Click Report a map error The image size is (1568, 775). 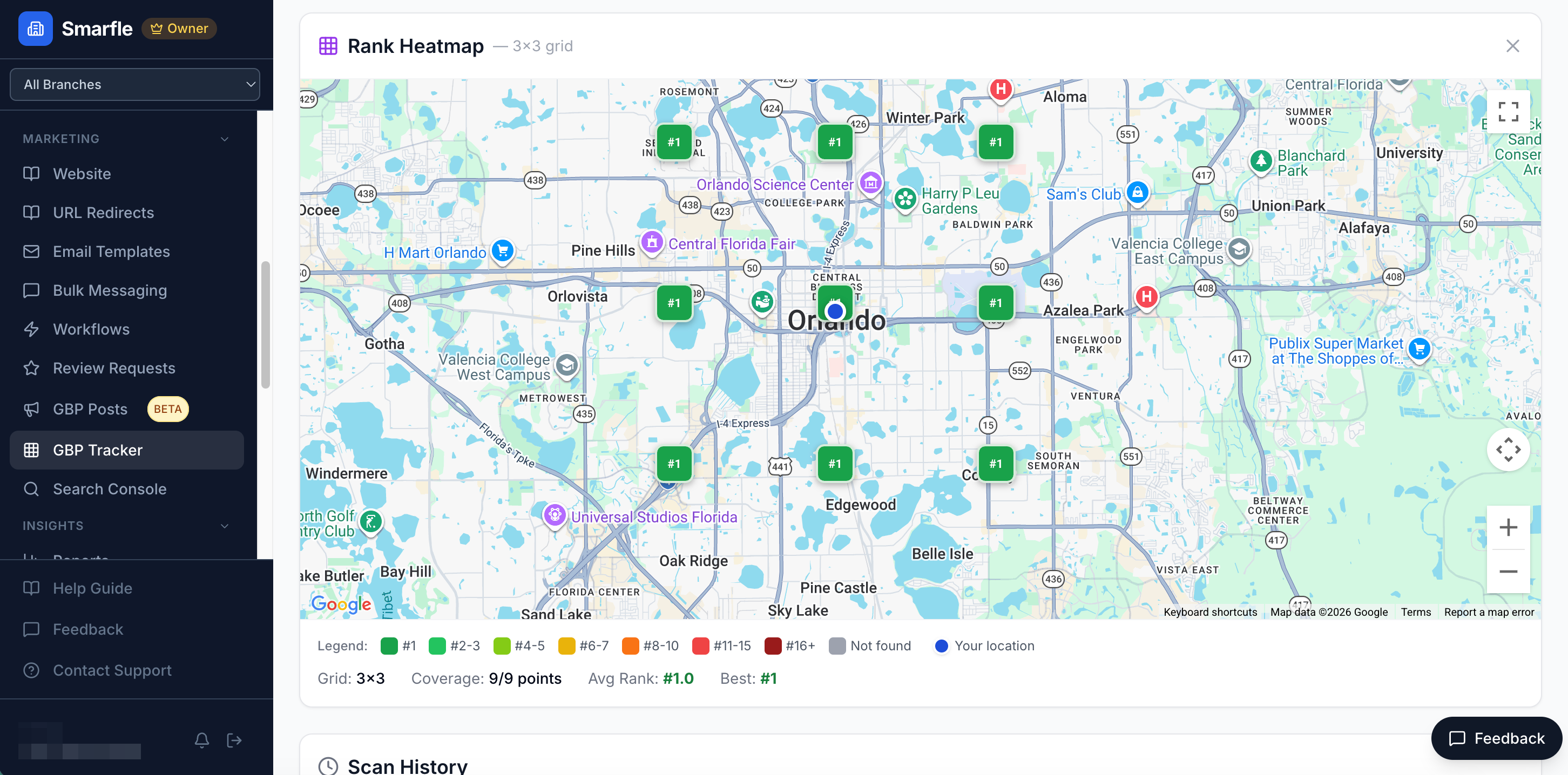pyautogui.click(x=1489, y=613)
